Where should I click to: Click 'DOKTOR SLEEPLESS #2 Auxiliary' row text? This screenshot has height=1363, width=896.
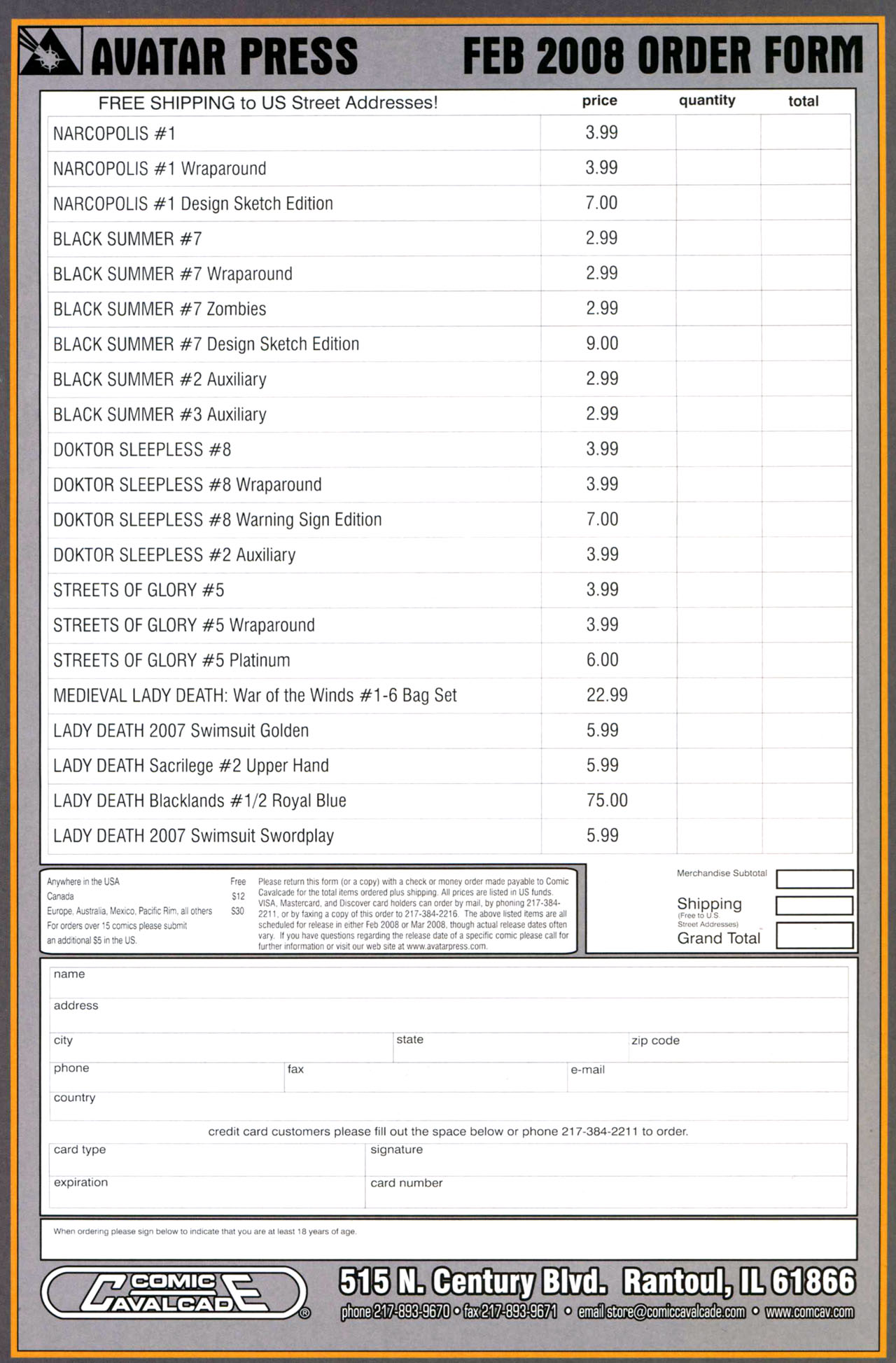pos(174,555)
